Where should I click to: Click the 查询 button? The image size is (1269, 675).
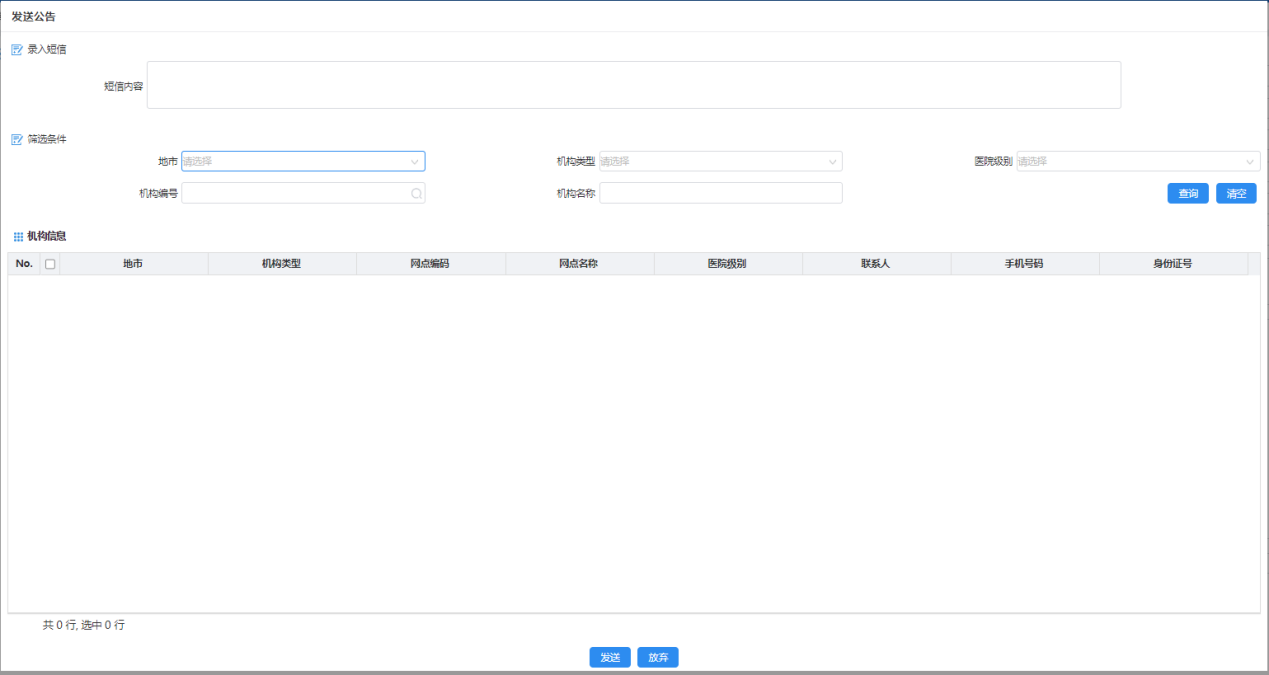1188,194
